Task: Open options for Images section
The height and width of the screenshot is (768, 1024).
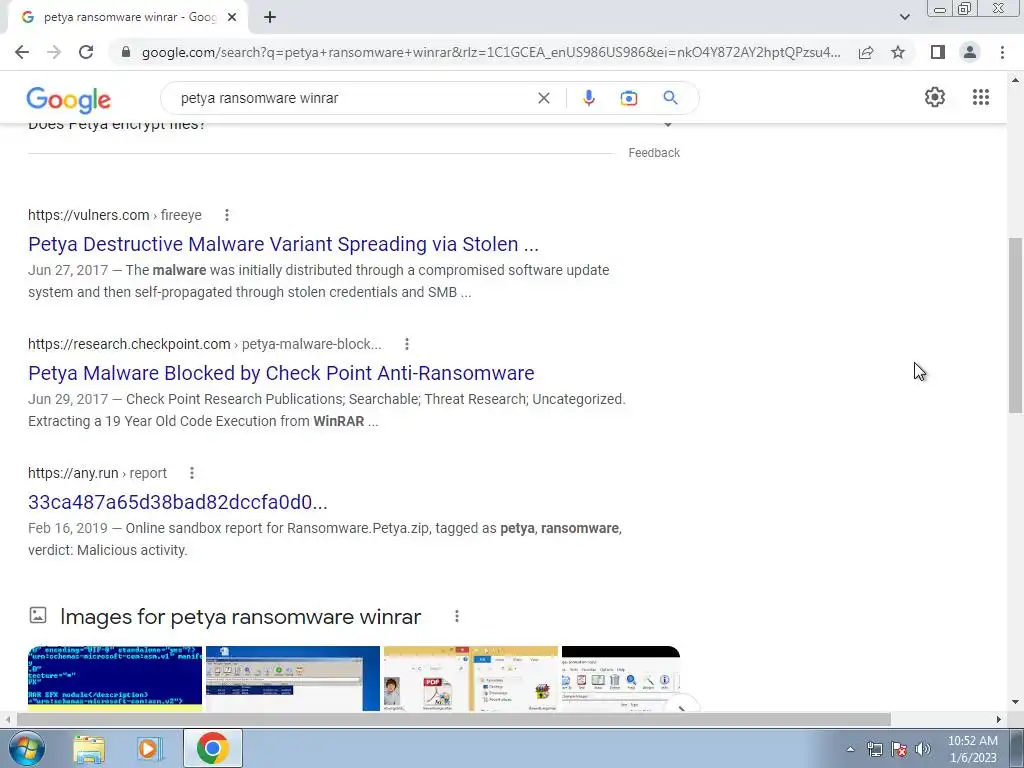Action: point(457,616)
